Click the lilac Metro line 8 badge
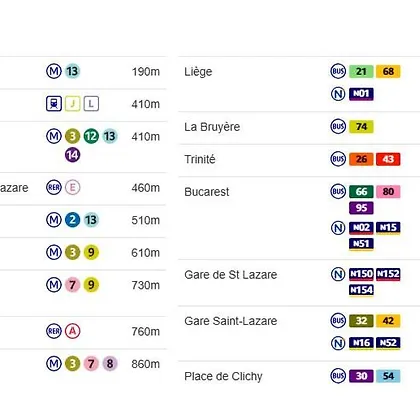Screen dimensions: 420x420 pos(110,364)
